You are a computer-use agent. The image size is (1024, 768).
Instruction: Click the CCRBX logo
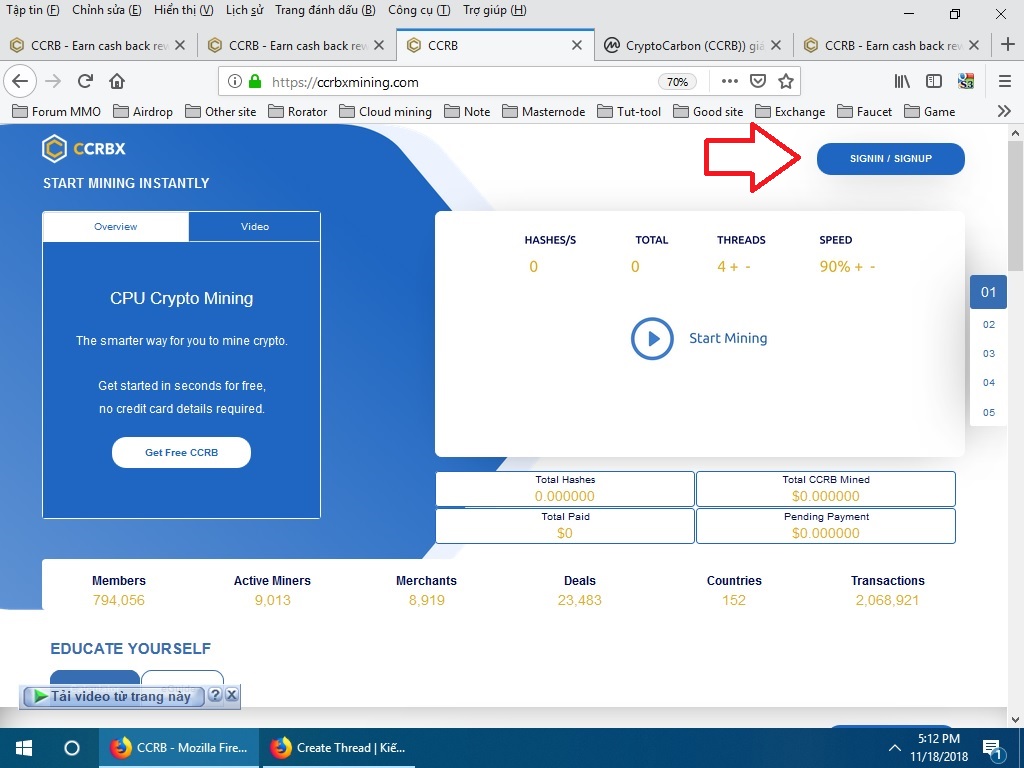pyautogui.click(x=84, y=148)
